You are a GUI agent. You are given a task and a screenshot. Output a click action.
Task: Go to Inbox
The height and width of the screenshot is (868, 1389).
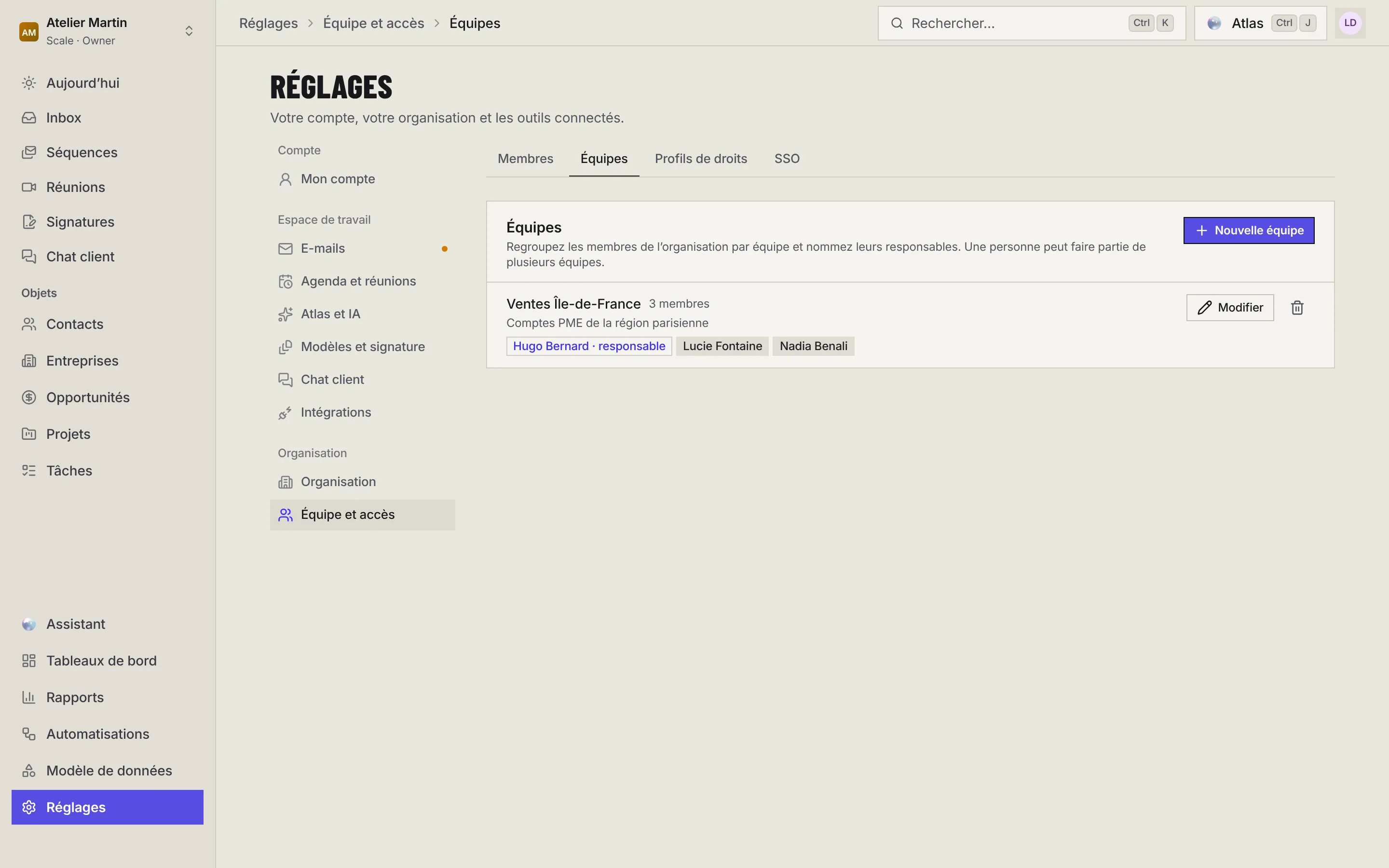108,118
